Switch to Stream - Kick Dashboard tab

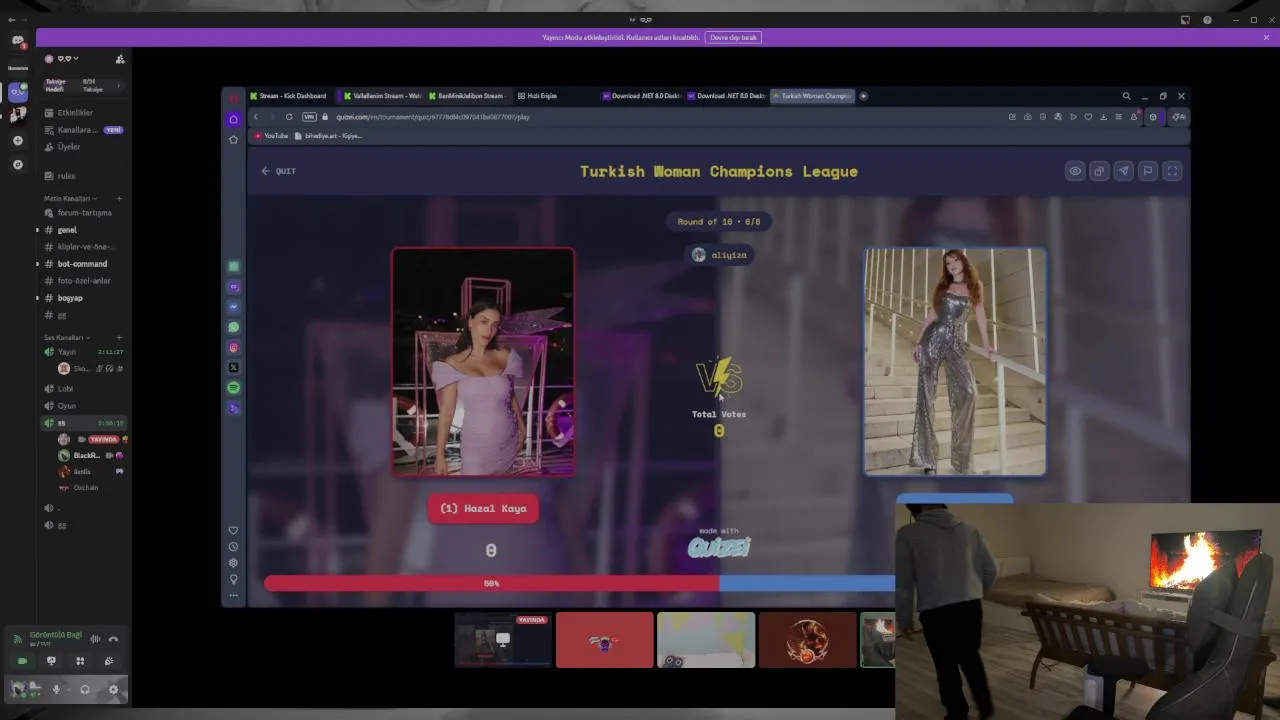coord(288,96)
